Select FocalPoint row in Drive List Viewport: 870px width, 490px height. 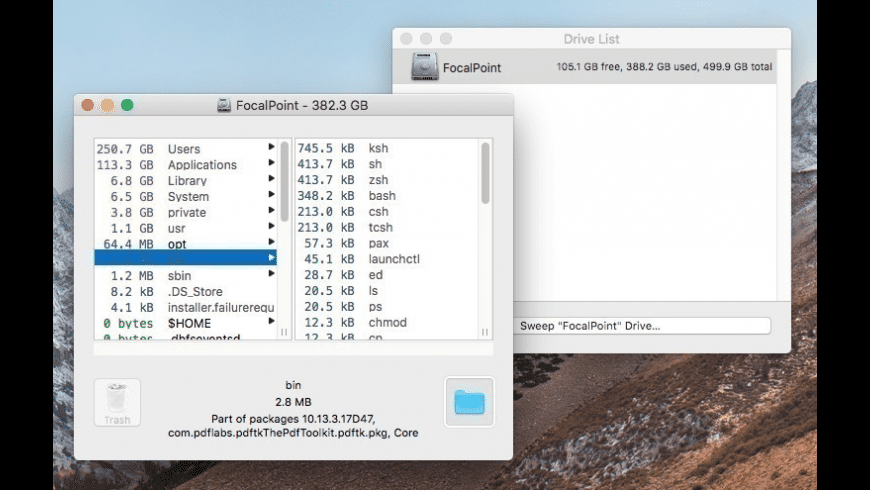584,67
